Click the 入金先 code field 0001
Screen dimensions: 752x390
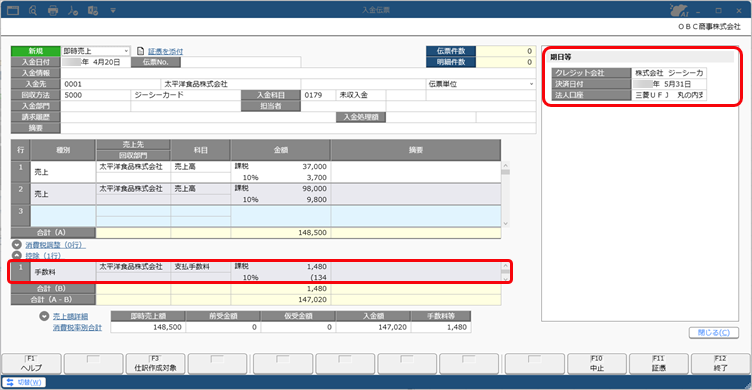coord(110,84)
